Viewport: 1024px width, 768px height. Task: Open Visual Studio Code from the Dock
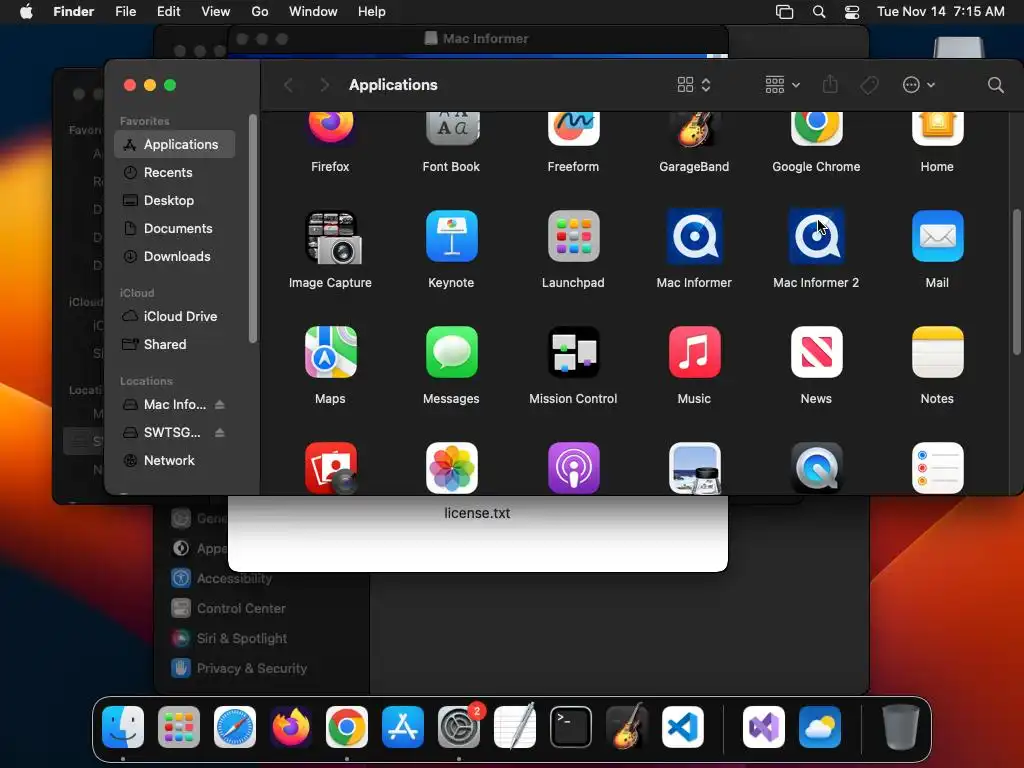(x=682, y=727)
